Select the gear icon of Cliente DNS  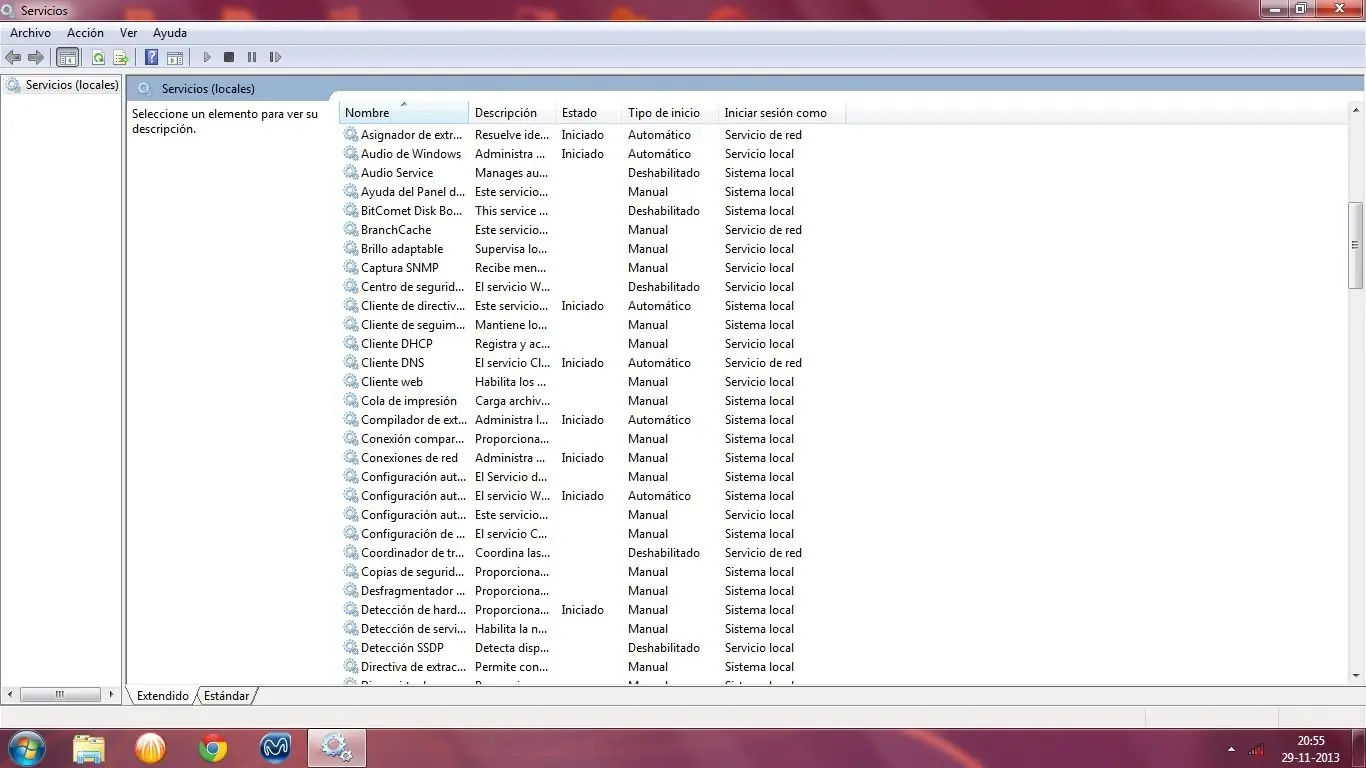click(x=351, y=362)
